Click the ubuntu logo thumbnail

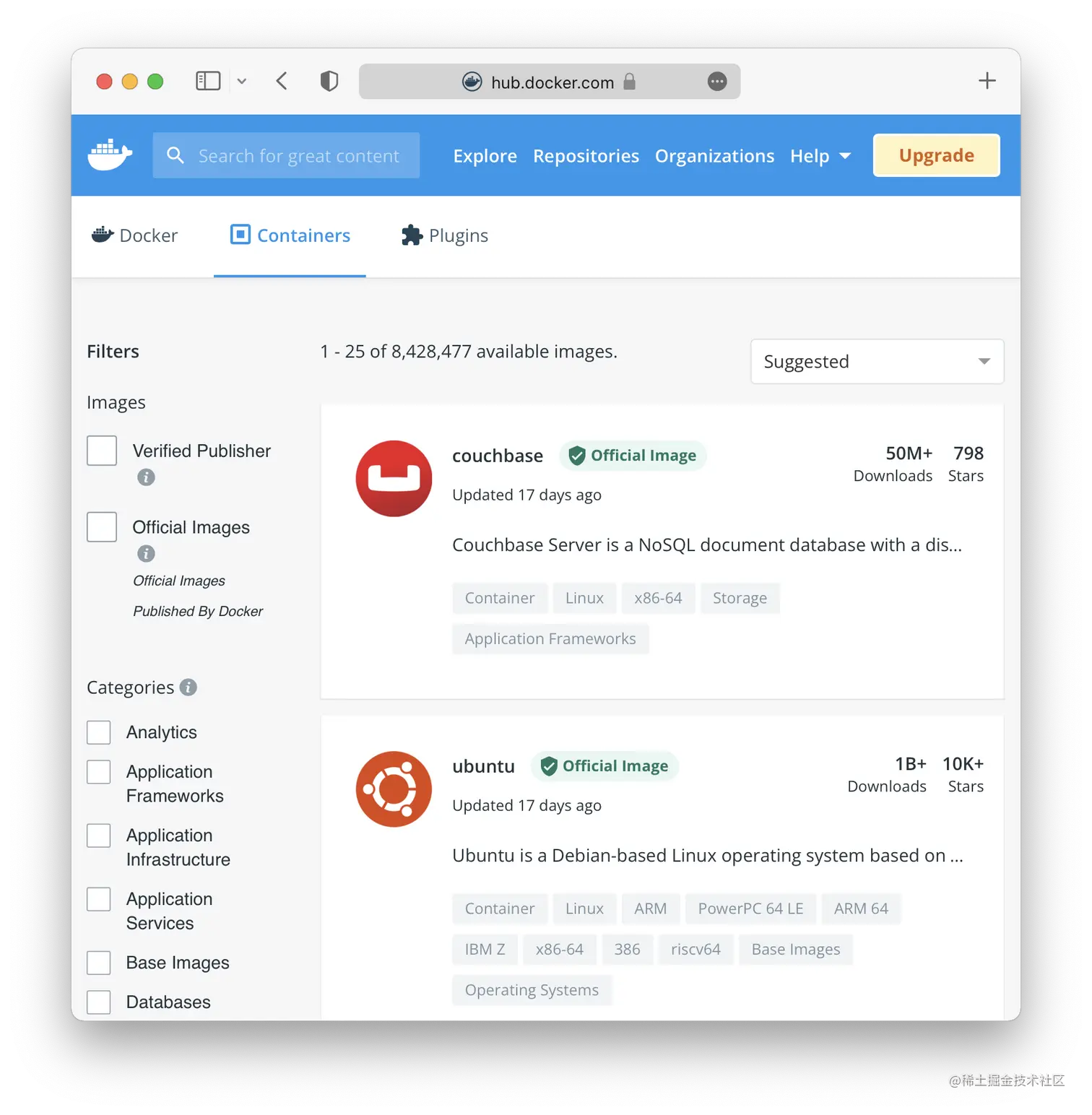pyautogui.click(x=394, y=789)
